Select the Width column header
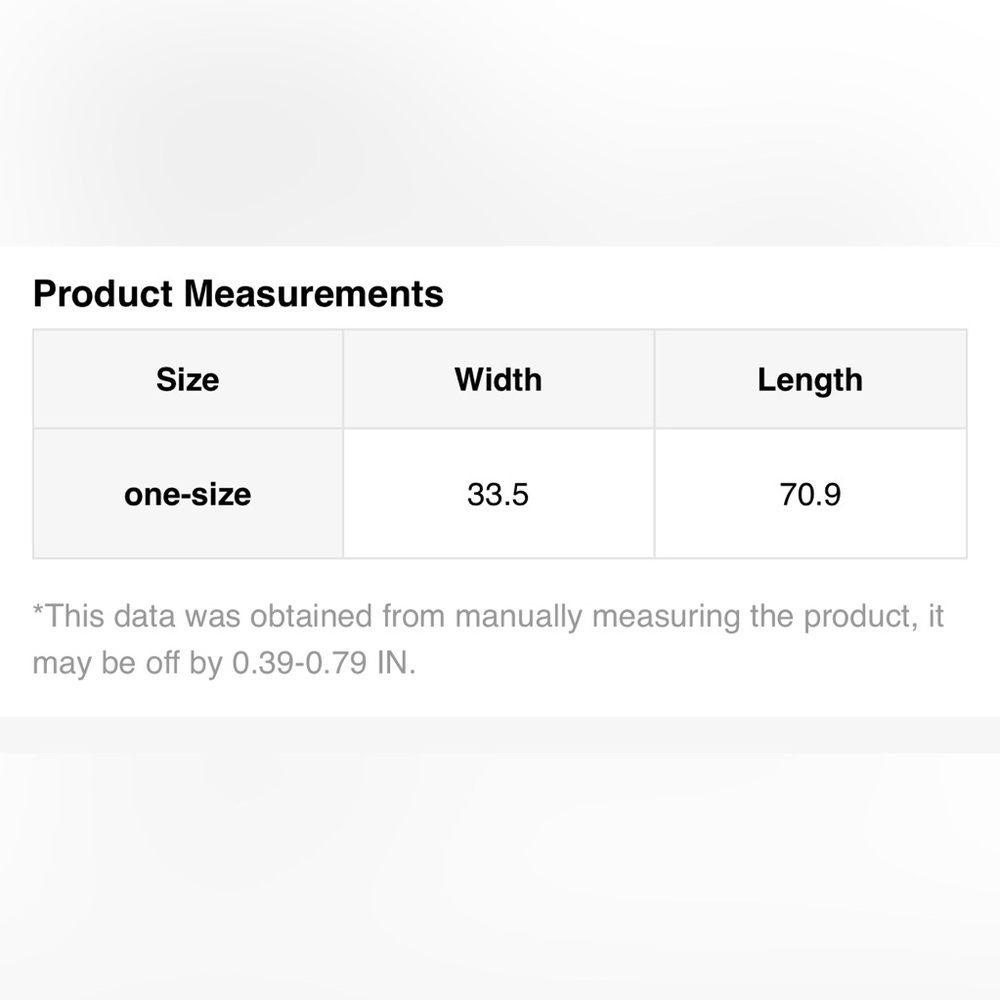 pyautogui.click(x=498, y=380)
